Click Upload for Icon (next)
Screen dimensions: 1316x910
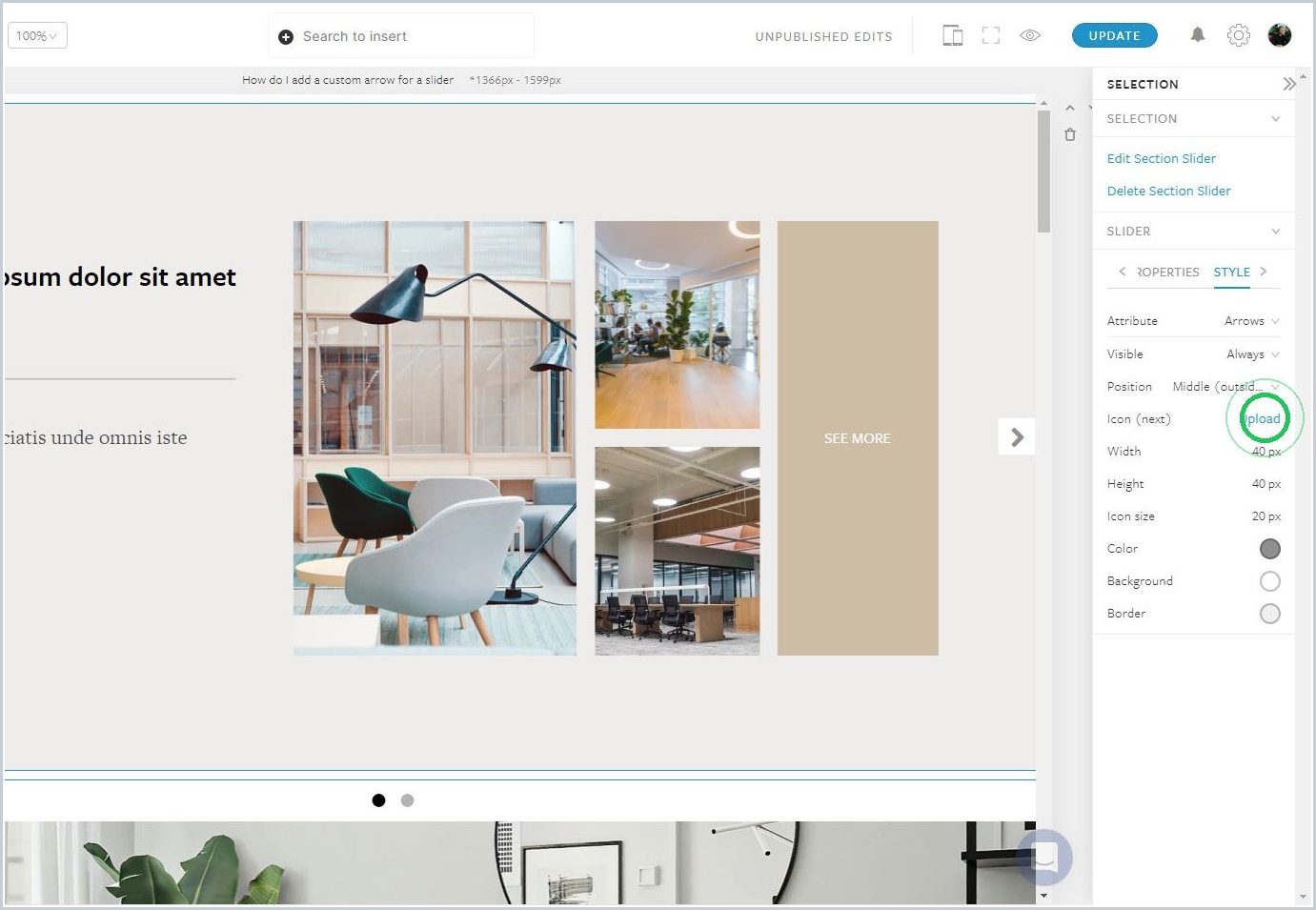[x=1263, y=419]
